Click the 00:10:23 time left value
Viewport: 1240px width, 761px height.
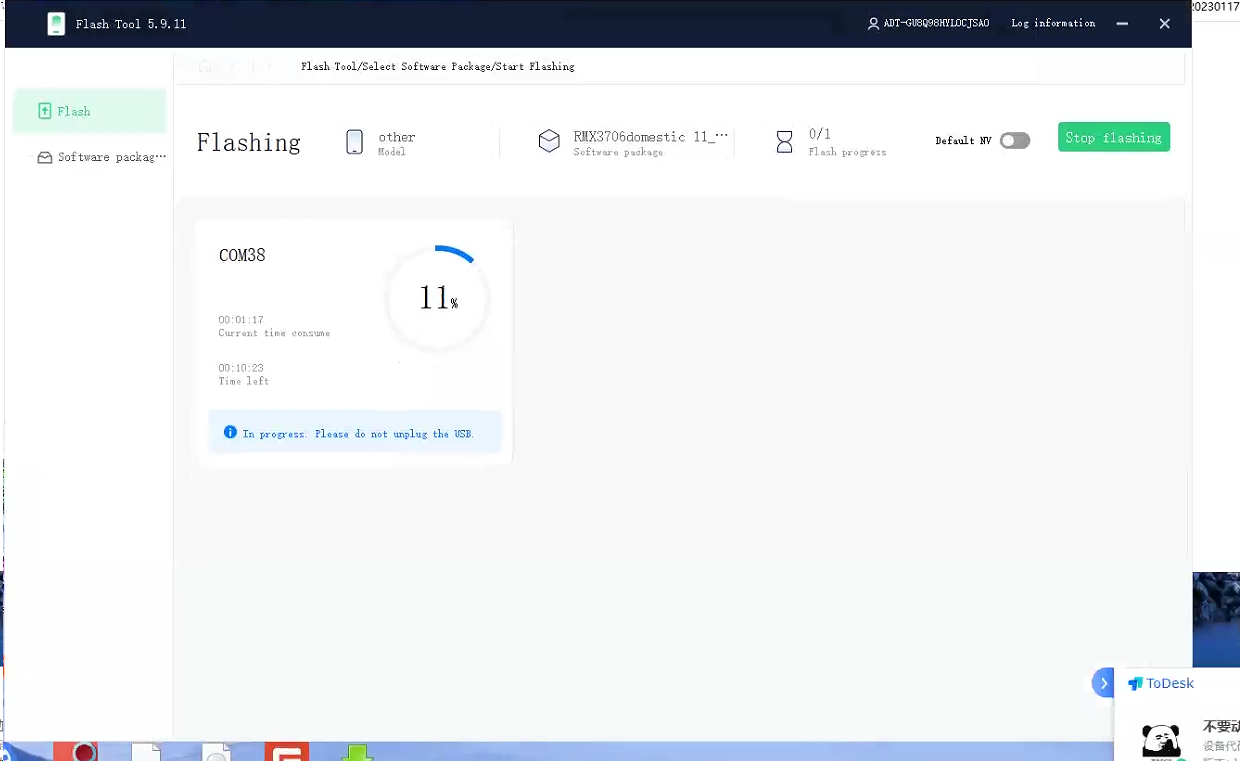click(x=241, y=368)
